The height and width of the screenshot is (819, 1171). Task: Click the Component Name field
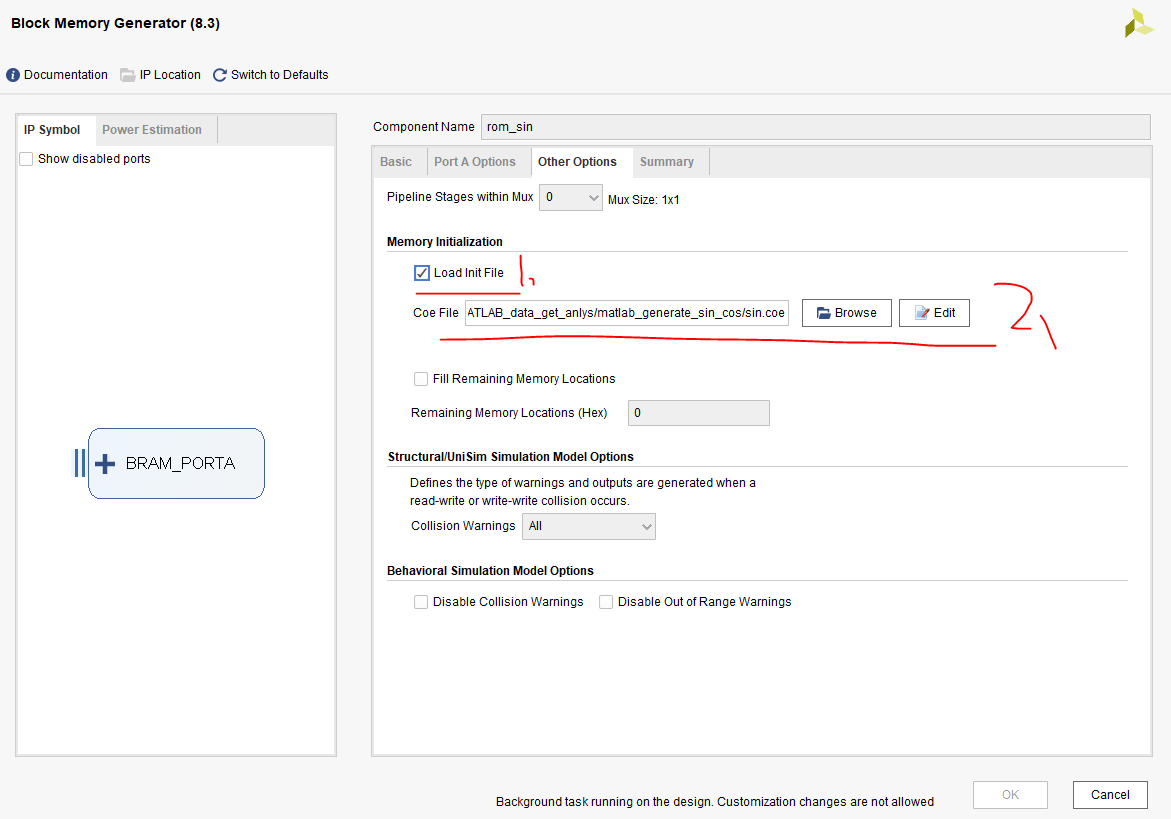click(x=815, y=127)
